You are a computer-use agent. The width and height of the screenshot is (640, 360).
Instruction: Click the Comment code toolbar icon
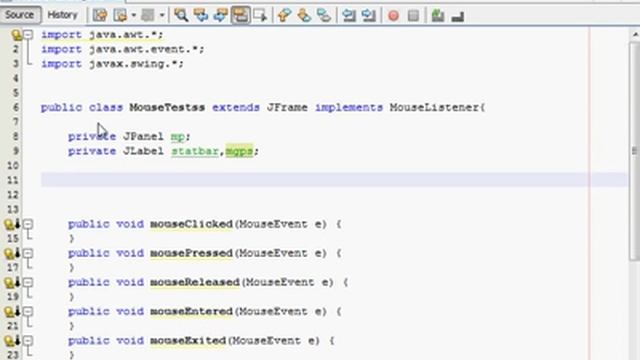pos(438,16)
